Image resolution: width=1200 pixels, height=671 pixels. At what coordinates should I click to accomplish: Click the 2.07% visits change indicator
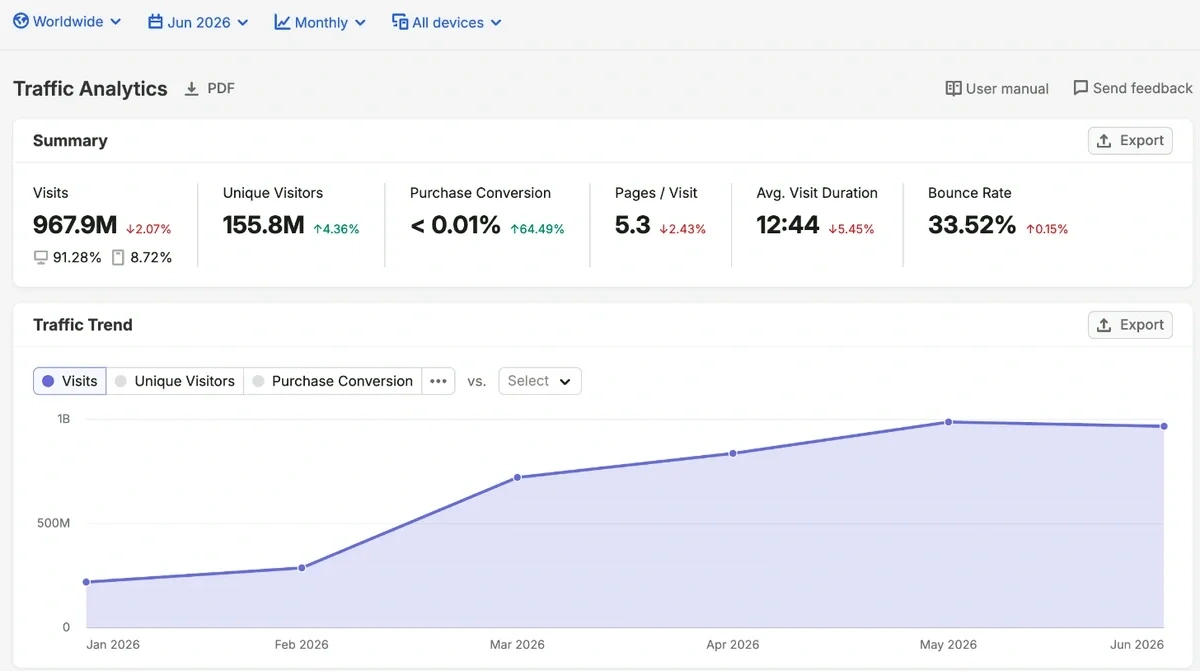tap(149, 229)
